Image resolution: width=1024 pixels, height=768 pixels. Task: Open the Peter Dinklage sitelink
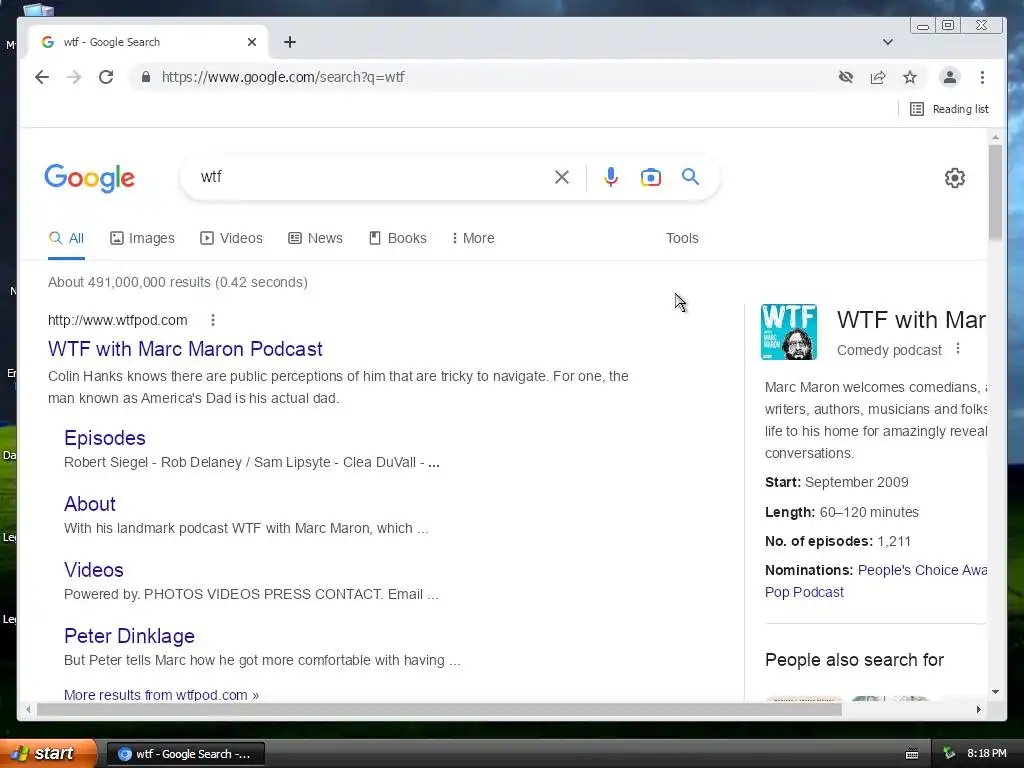tap(129, 636)
